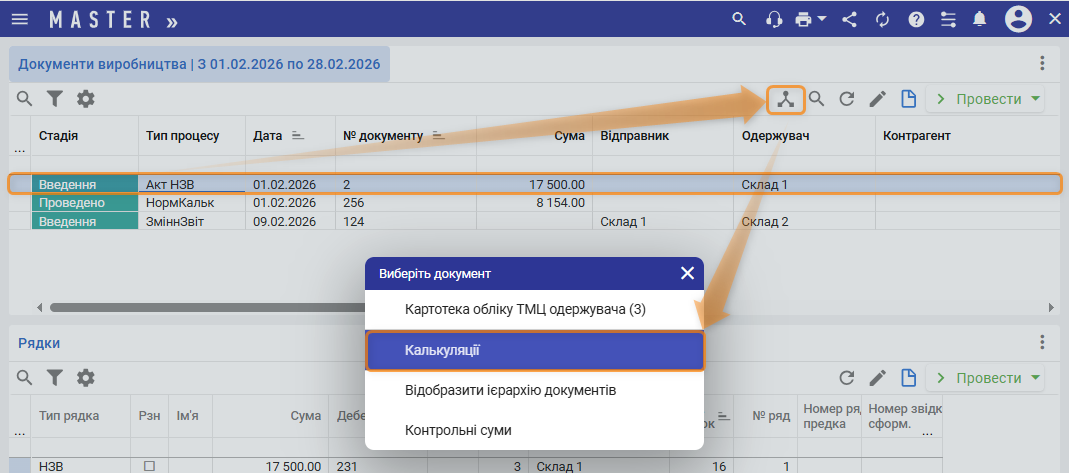Open the notifications bell
Screen dimensions: 1069x473
pyautogui.click(x=980, y=19)
